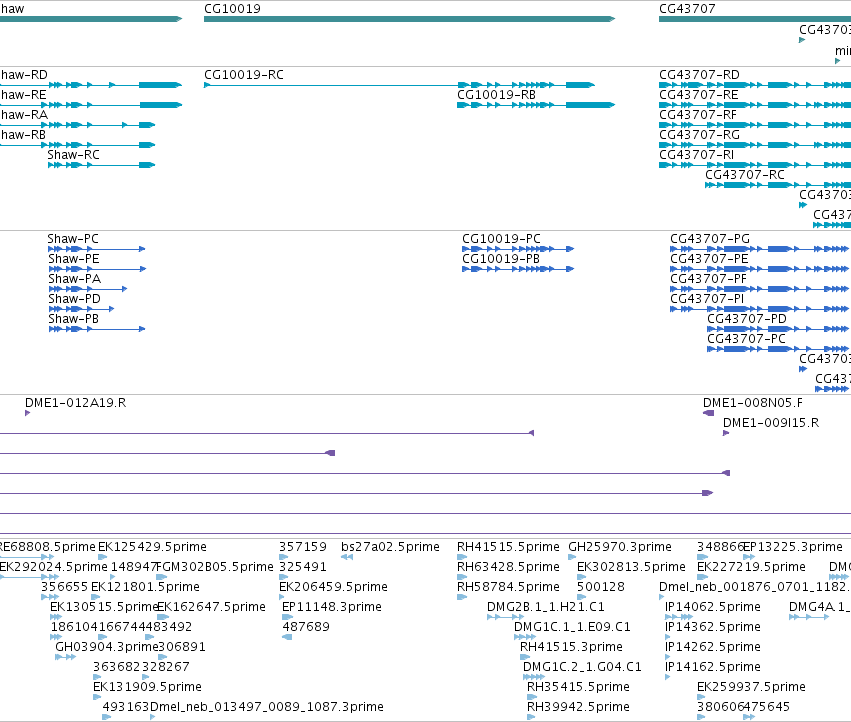Click the RH41515.5prime EST label
The width and height of the screenshot is (851, 722).
click(508, 547)
